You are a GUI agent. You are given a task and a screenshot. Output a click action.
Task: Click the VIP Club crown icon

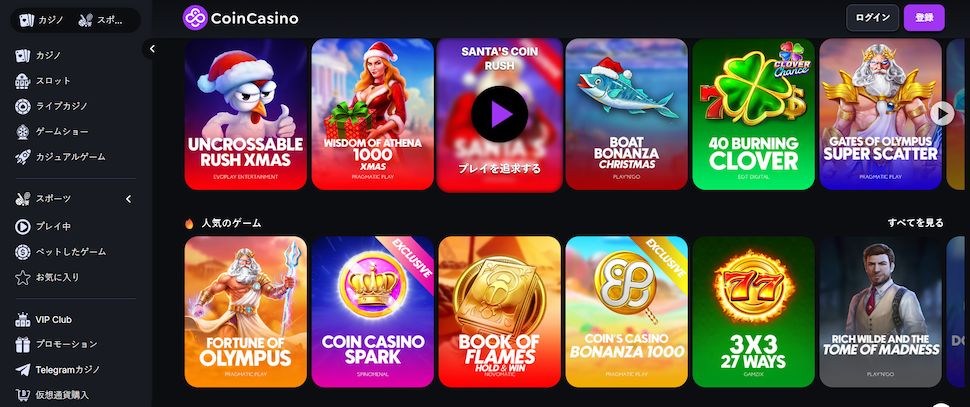point(23,320)
